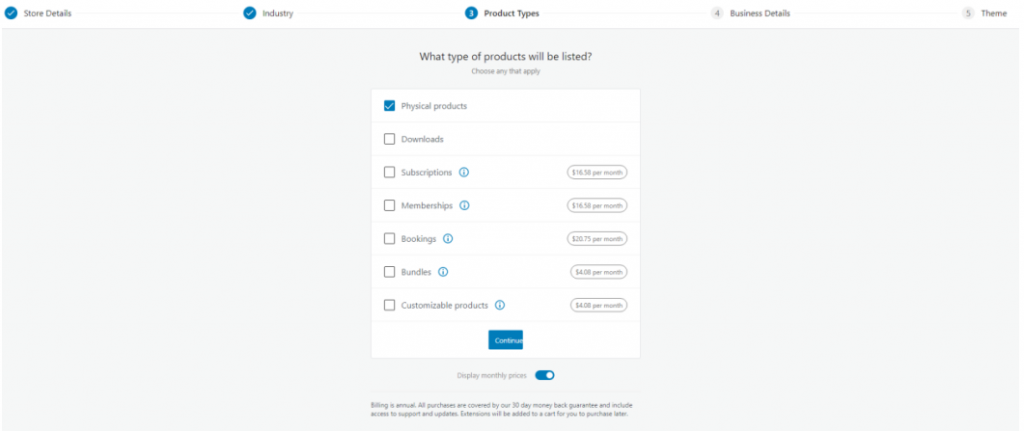The height and width of the screenshot is (431, 1024).
Task: Open the Bundles info icon
Action: tap(443, 272)
